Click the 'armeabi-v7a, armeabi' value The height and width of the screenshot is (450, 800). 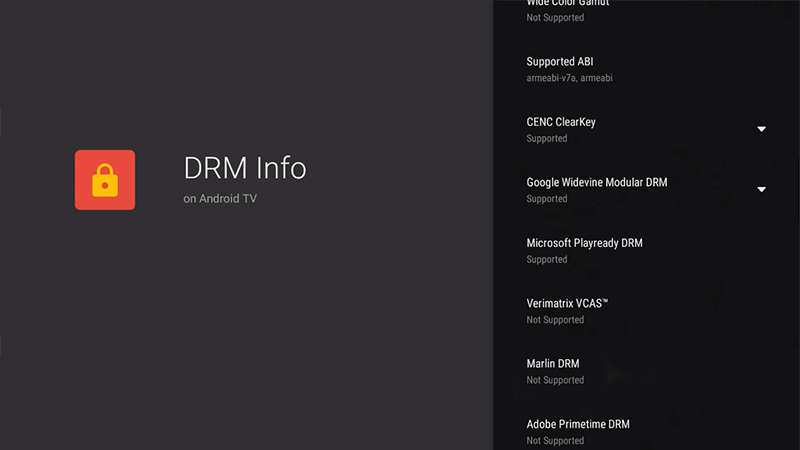tap(569, 78)
